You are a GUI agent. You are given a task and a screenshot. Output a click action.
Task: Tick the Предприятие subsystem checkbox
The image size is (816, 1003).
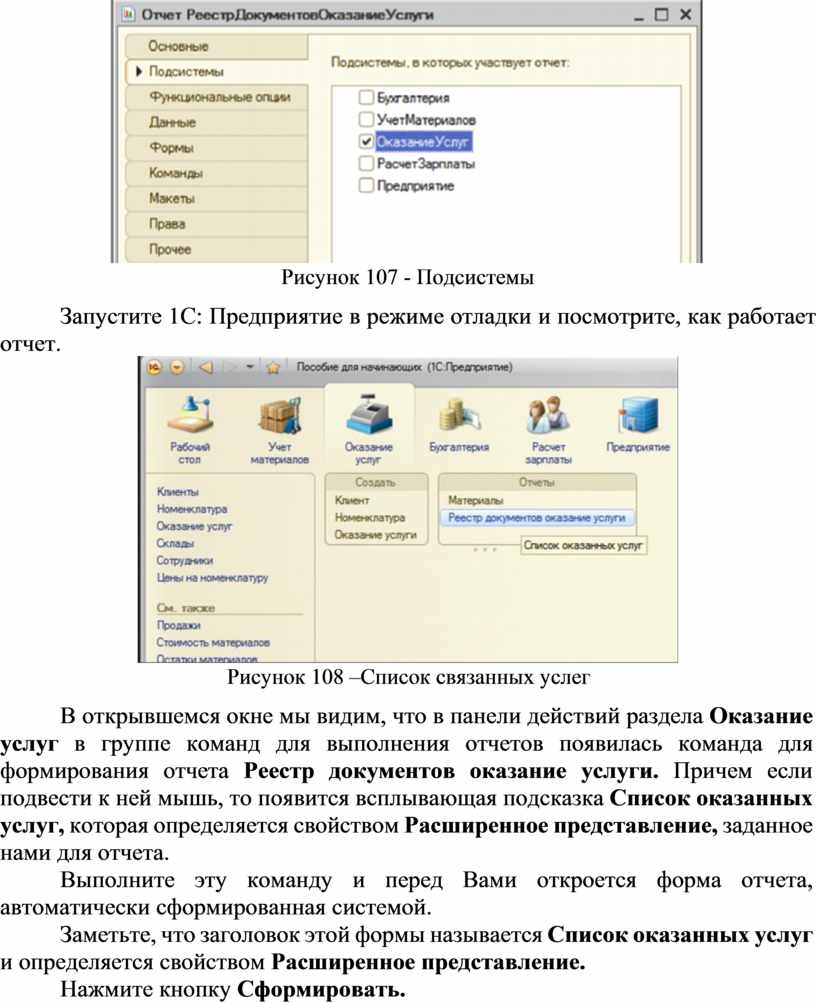(366, 185)
